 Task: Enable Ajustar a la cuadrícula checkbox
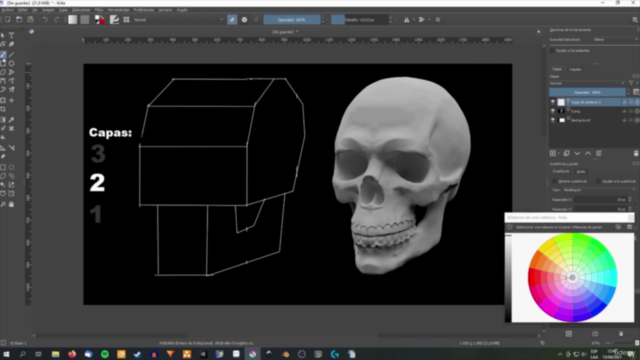point(598,181)
